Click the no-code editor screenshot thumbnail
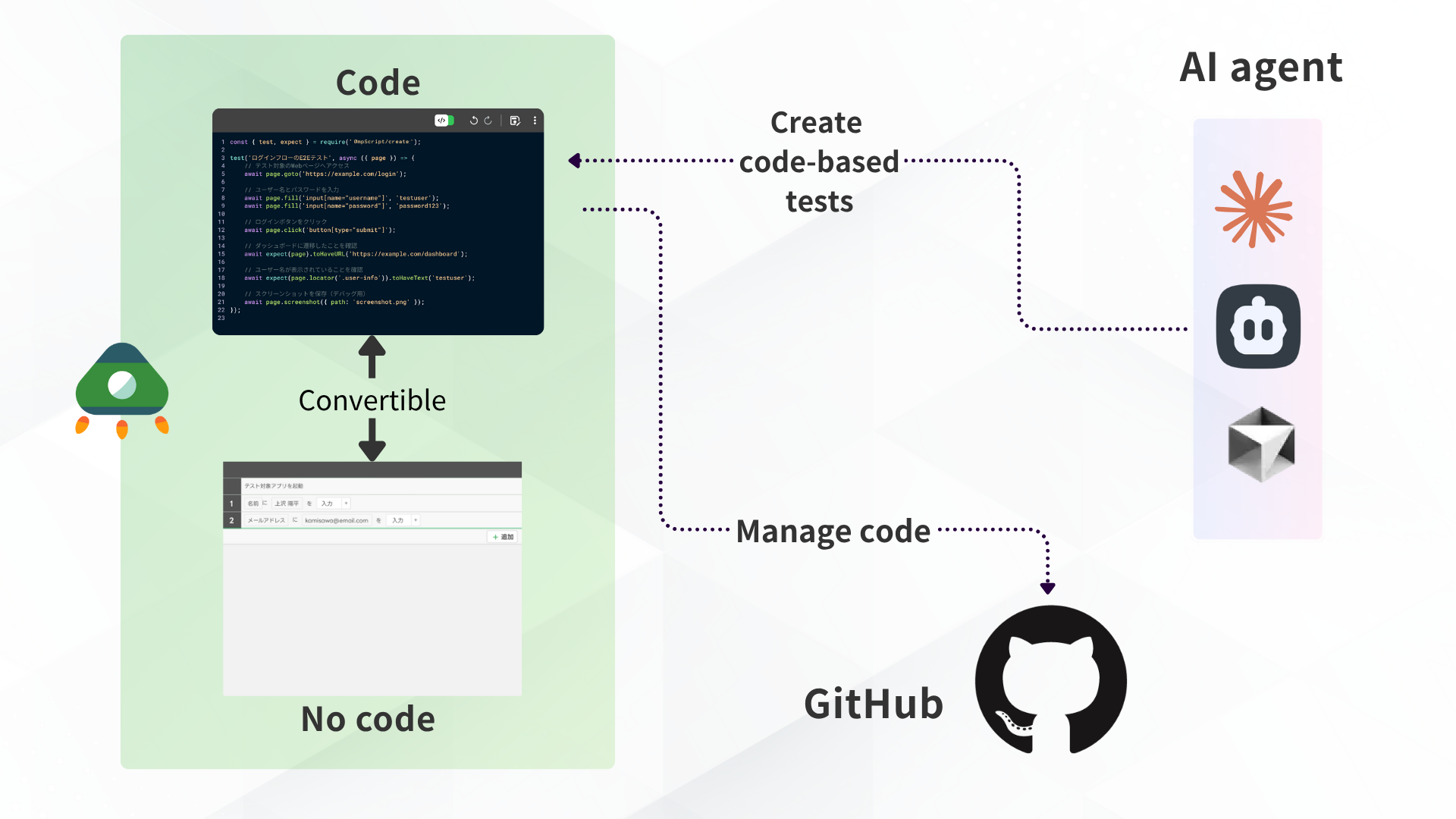Image resolution: width=1456 pixels, height=819 pixels. pyautogui.click(x=372, y=579)
